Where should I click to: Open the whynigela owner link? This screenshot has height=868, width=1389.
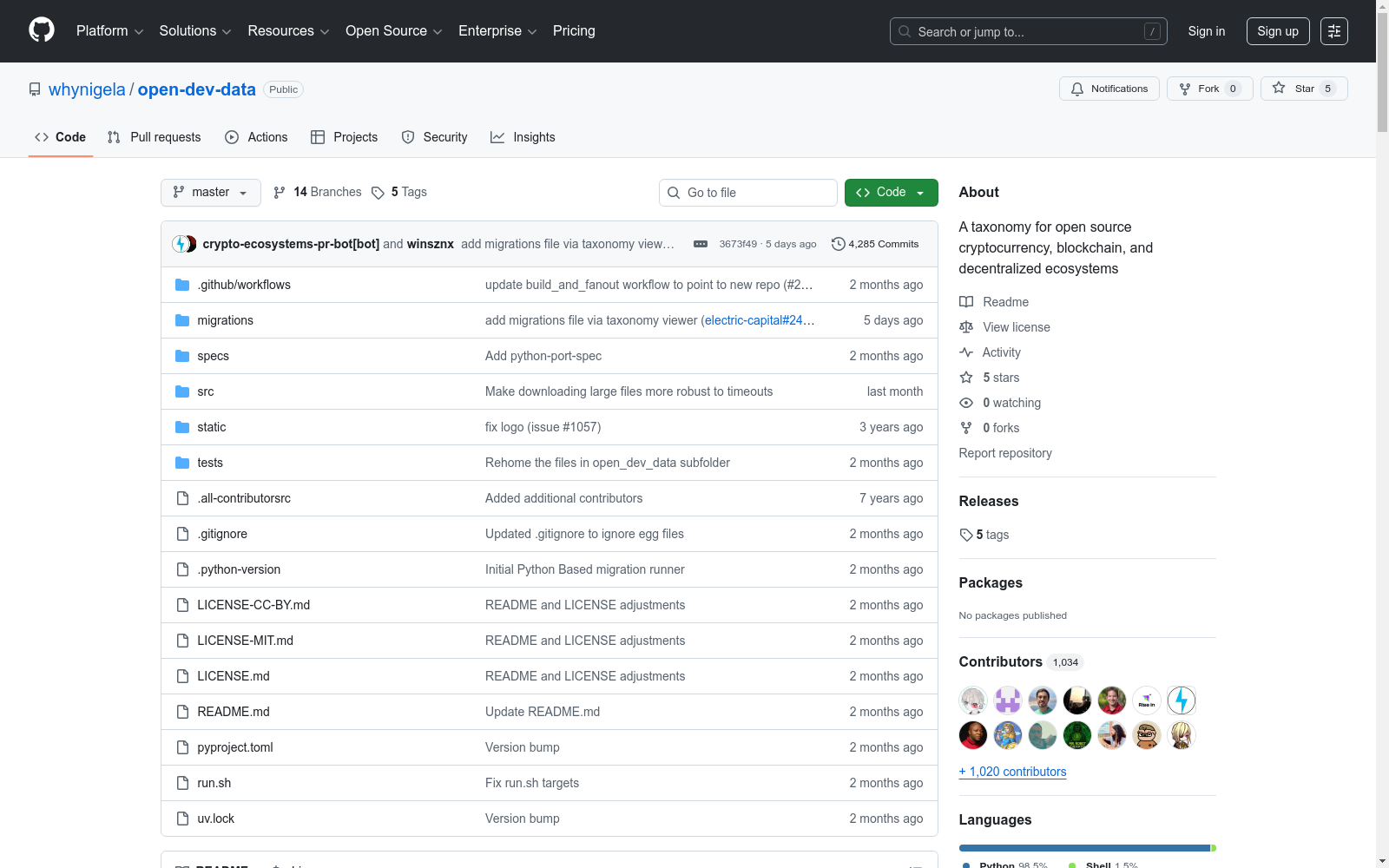pyautogui.click(x=87, y=89)
